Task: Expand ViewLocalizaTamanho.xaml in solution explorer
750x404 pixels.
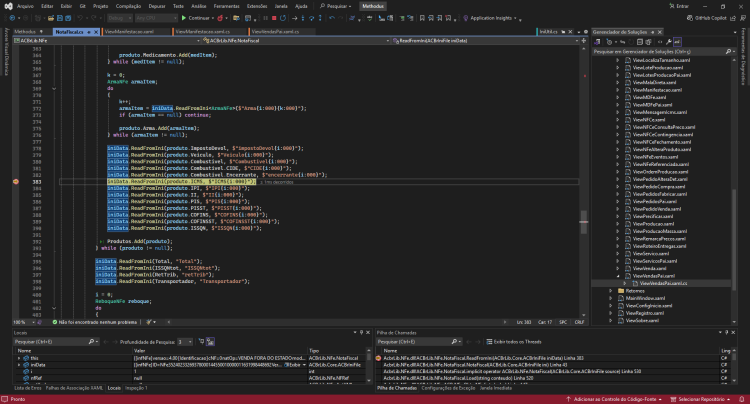Action: tap(618, 60)
